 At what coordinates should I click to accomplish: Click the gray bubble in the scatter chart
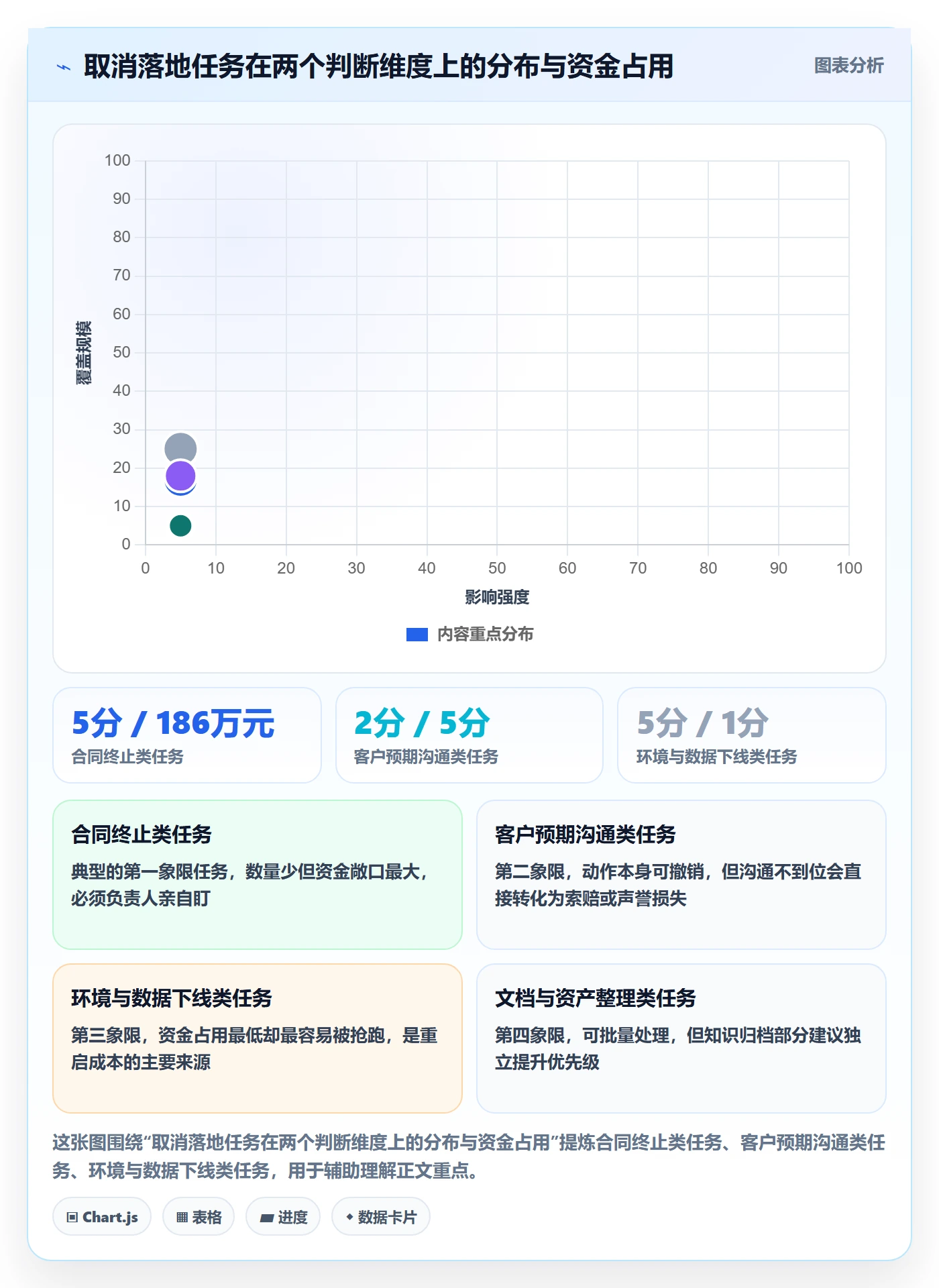180,447
